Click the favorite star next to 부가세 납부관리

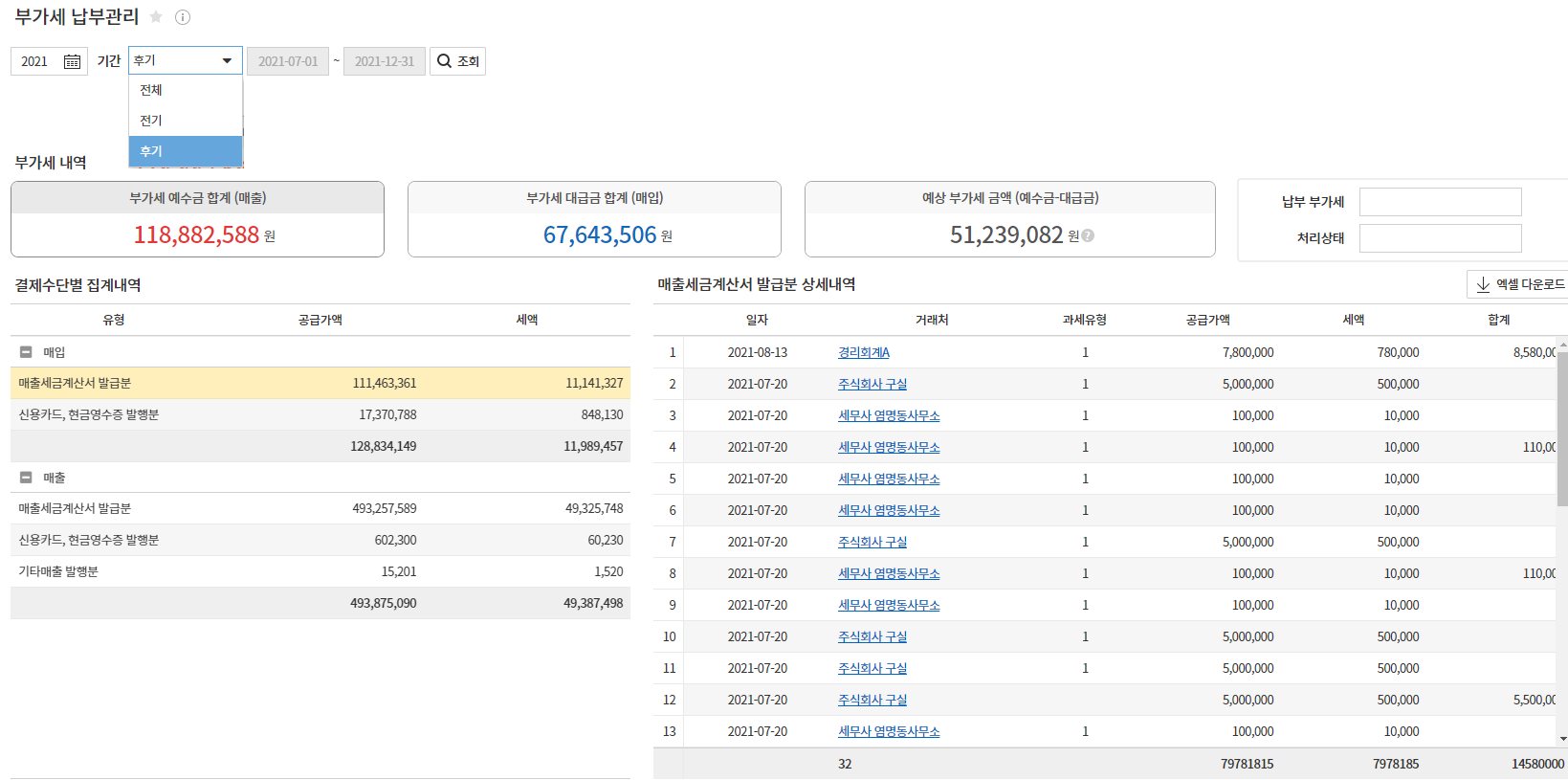click(x=156, y=17)
